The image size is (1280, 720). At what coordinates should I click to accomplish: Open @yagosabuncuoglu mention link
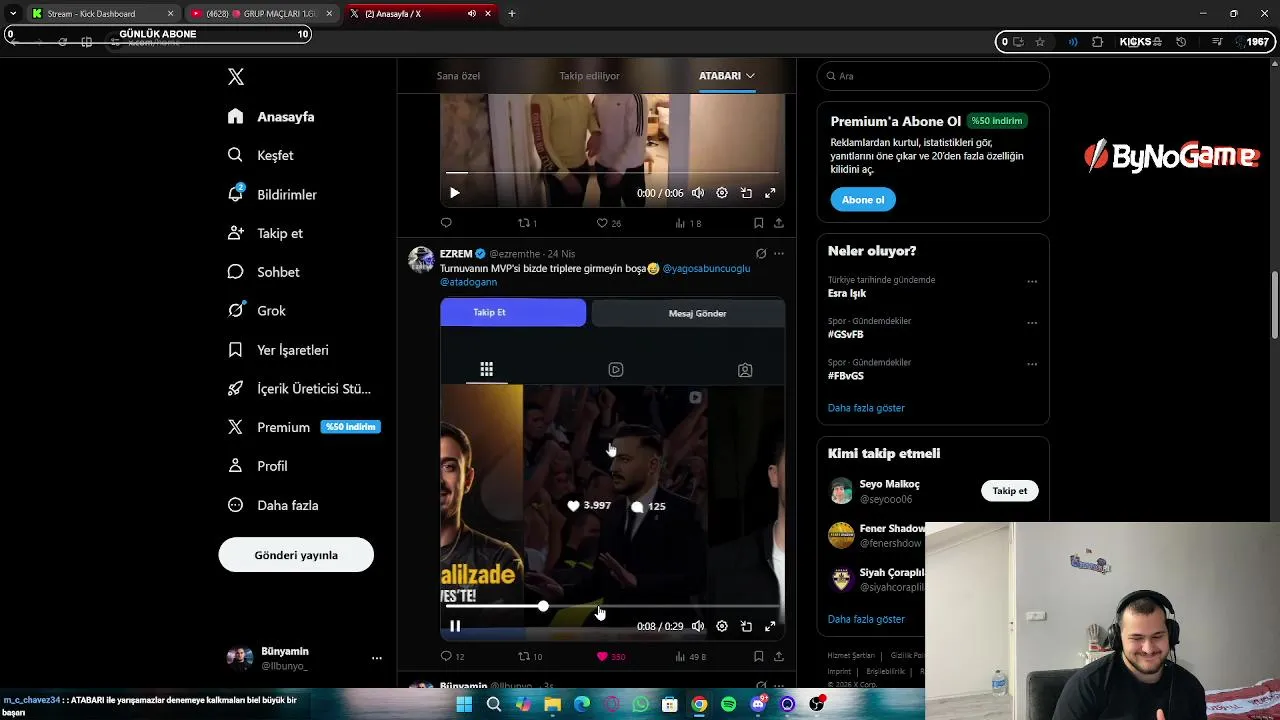tap(706, 269)
